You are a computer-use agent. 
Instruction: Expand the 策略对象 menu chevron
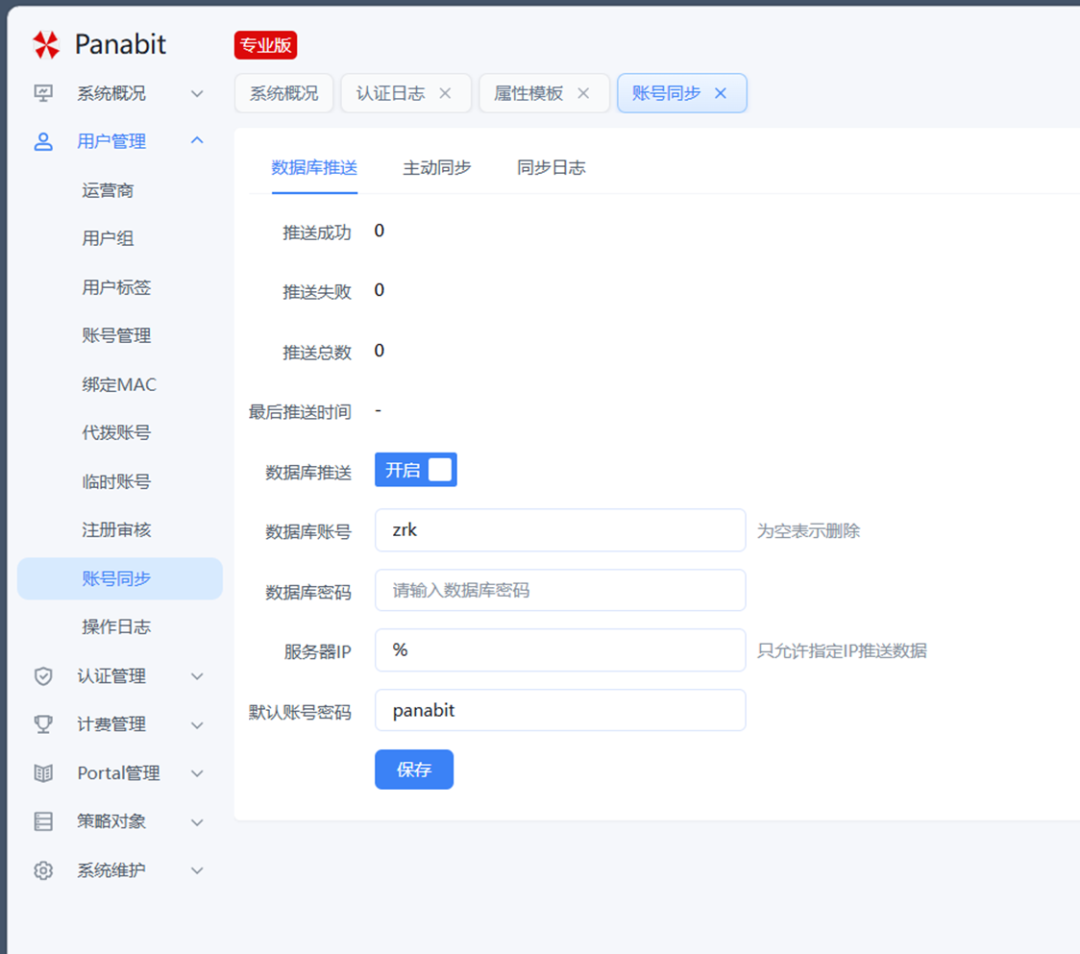(197, 822)
